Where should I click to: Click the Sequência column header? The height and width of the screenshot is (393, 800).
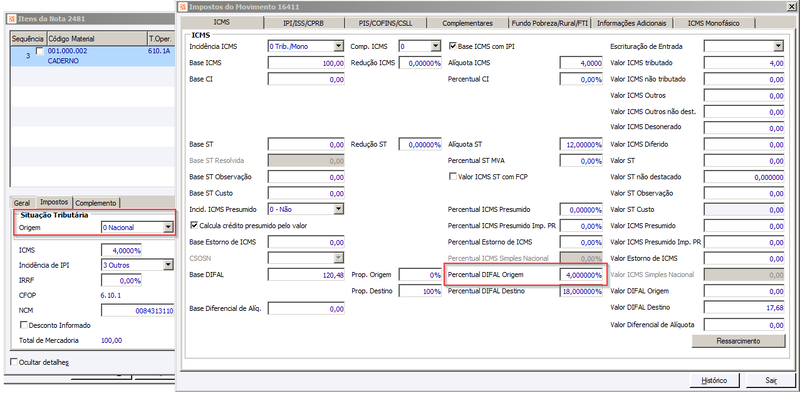pyautogui.click(x=28, y=39)
